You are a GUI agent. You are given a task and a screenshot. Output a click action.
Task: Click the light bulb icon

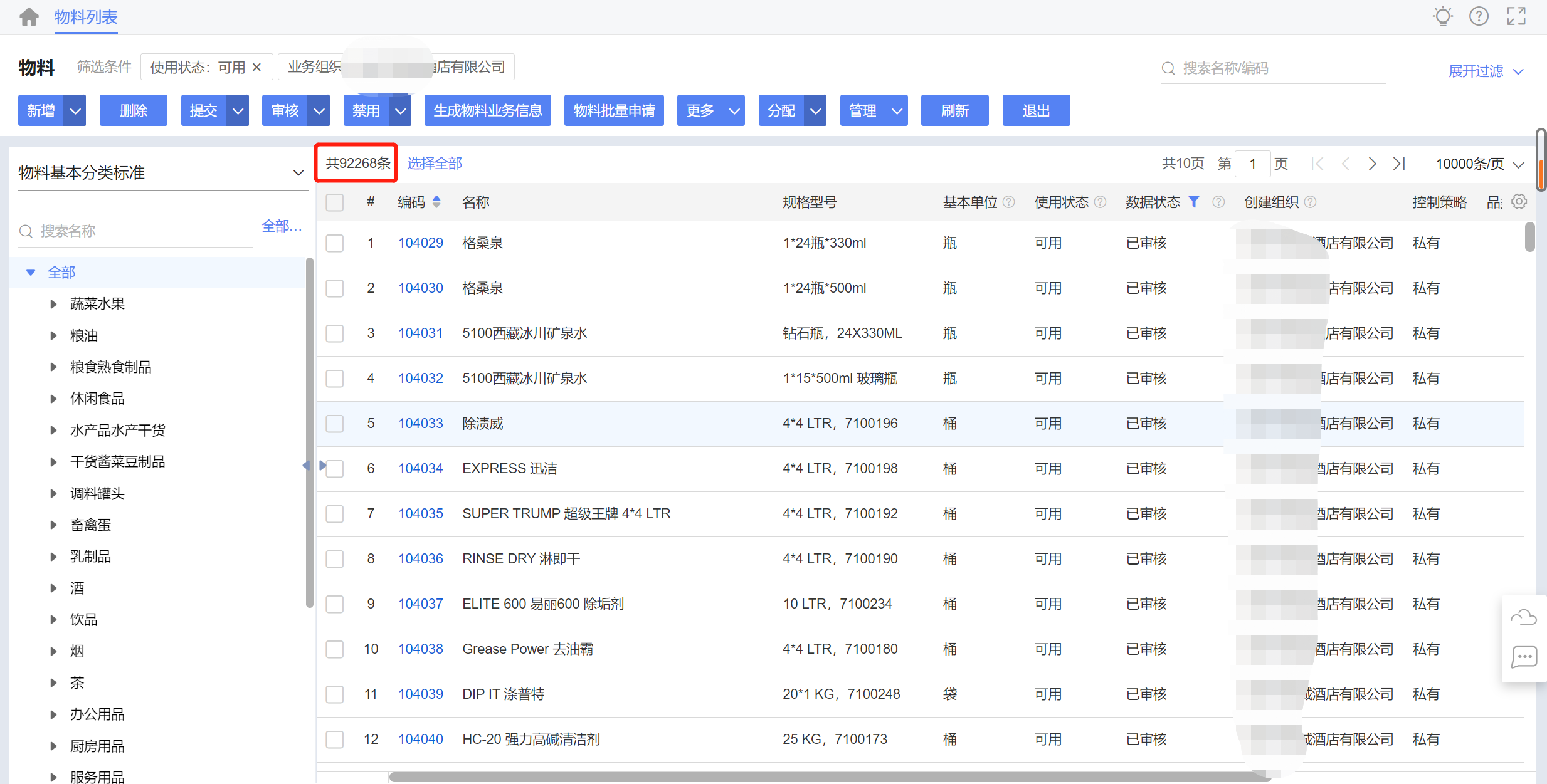pos(1443,16)
